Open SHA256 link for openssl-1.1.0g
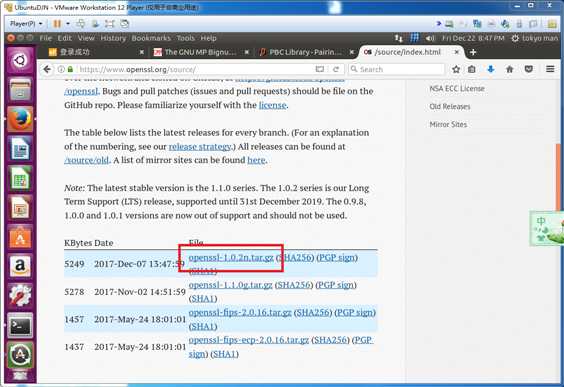The image size is (564, 387). (294, 285)
